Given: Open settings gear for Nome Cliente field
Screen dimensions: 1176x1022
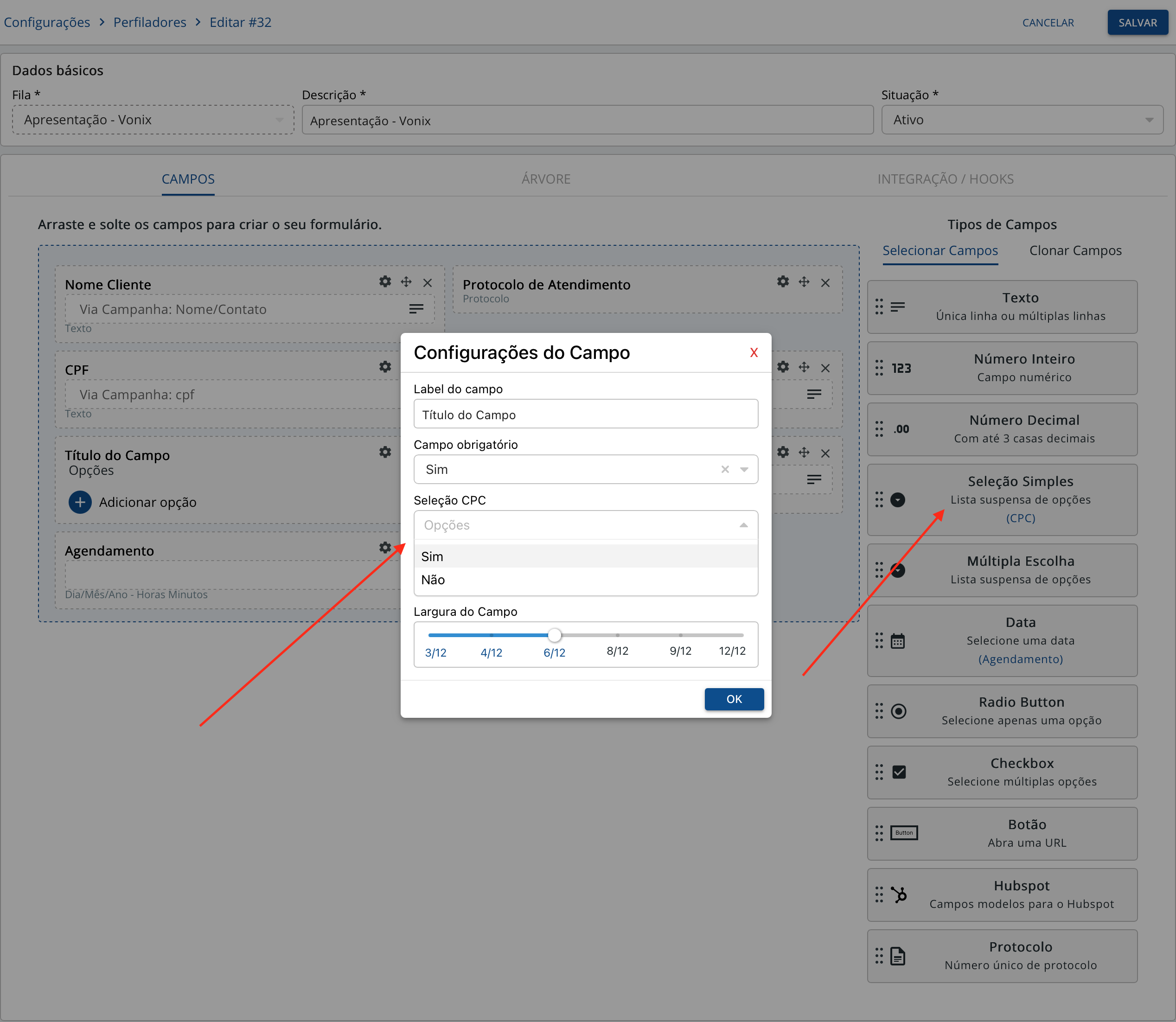Looking at the screenshot, I should pyautogui.click(x=385, y=282).
